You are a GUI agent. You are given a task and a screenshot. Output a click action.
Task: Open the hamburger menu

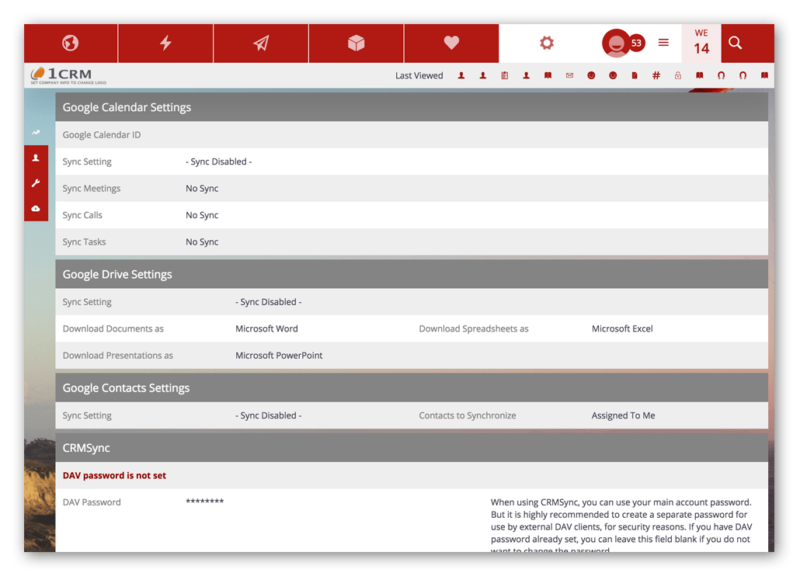tap(664, 43)
